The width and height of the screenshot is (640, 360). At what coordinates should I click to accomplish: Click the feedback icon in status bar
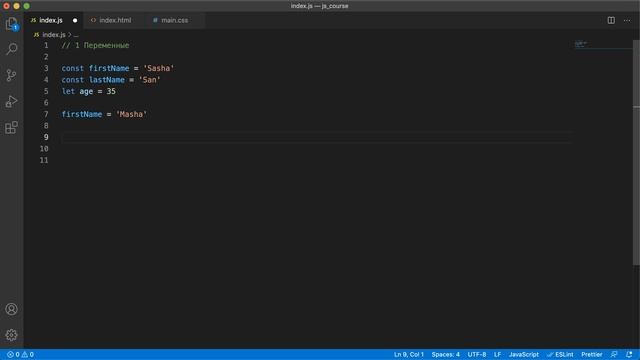click(614, 354)
